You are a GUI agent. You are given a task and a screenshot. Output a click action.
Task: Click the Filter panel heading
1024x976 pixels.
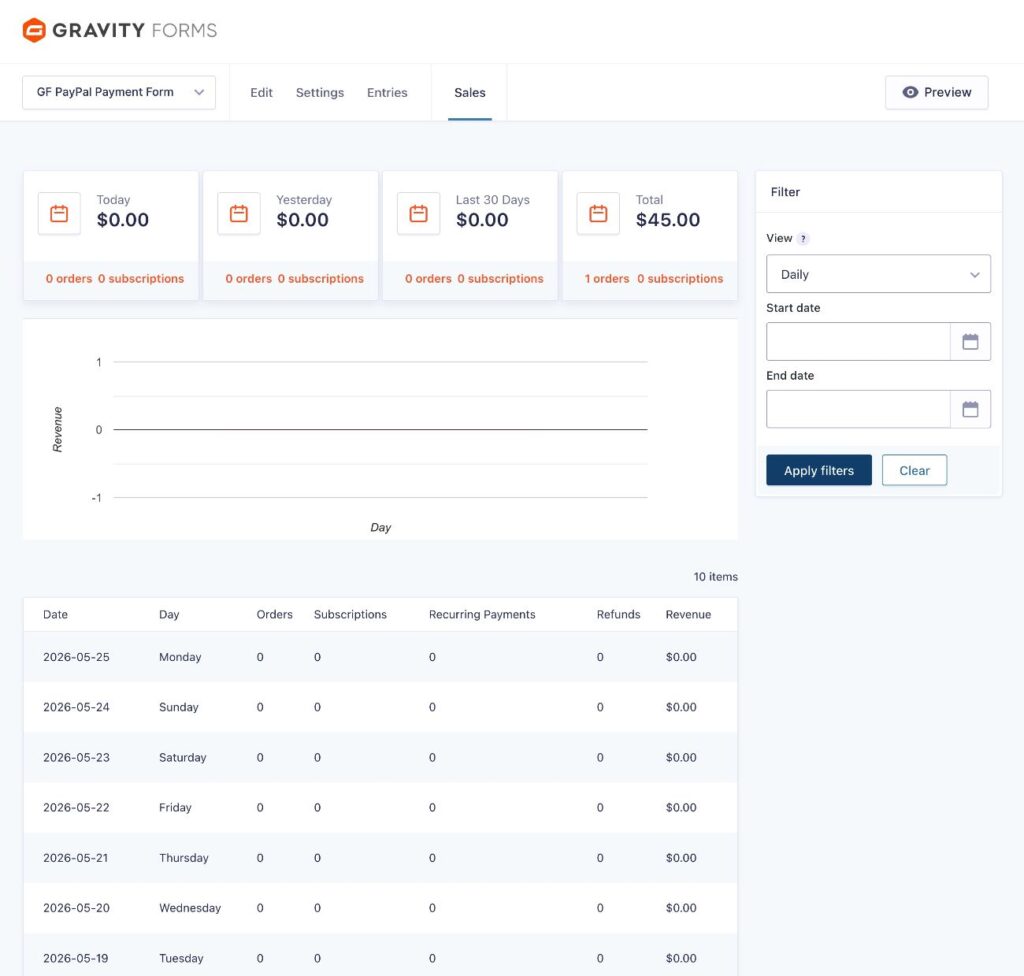coord(785,192)
